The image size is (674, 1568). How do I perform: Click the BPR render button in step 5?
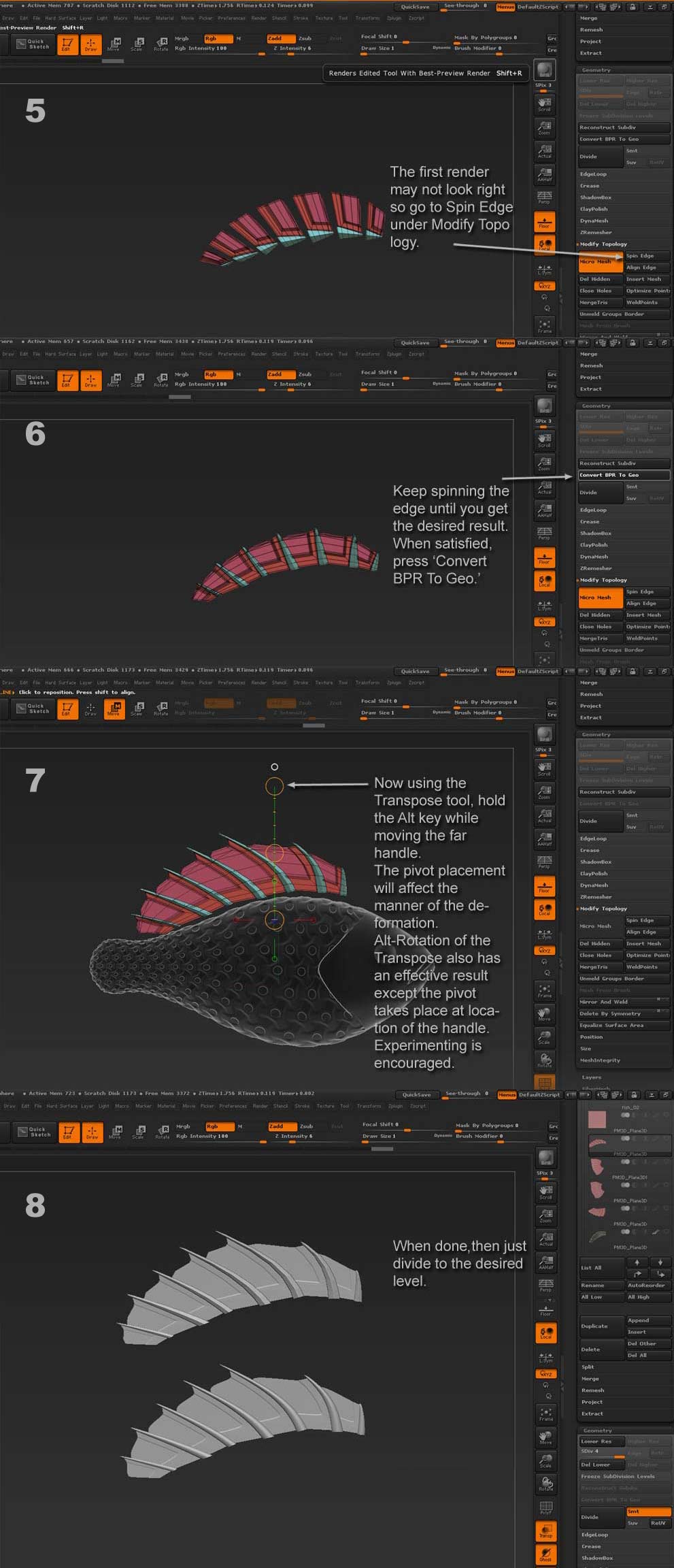[x=544, y=69]
